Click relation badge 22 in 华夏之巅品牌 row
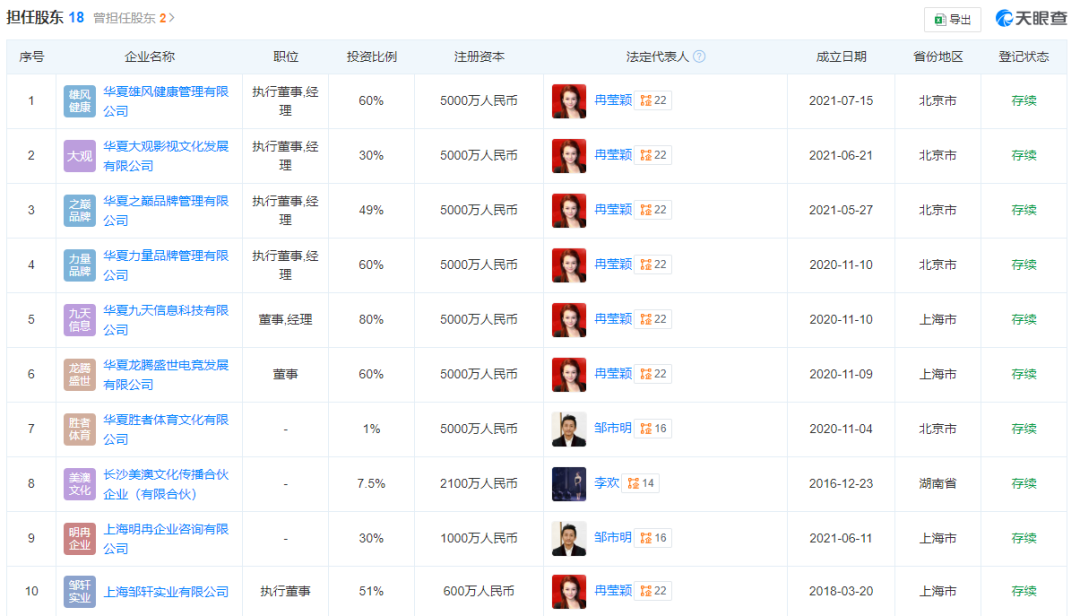 tap(653, 209)
